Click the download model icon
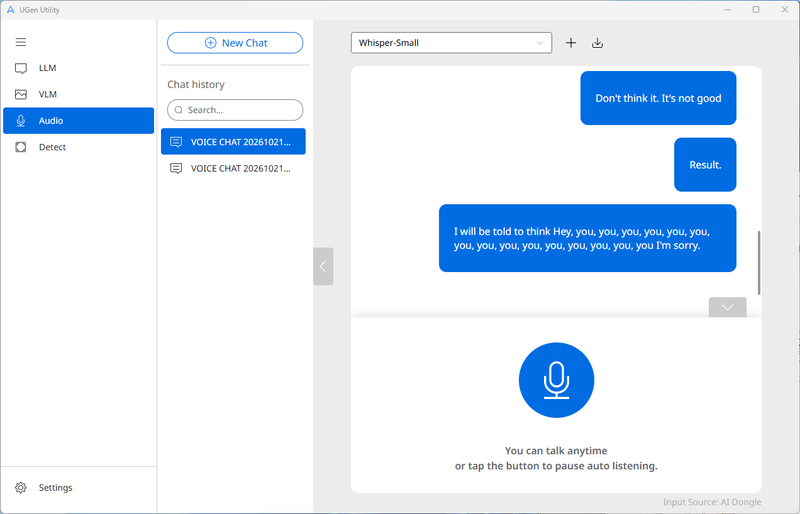The image size is (800, 514). [597, 43]
